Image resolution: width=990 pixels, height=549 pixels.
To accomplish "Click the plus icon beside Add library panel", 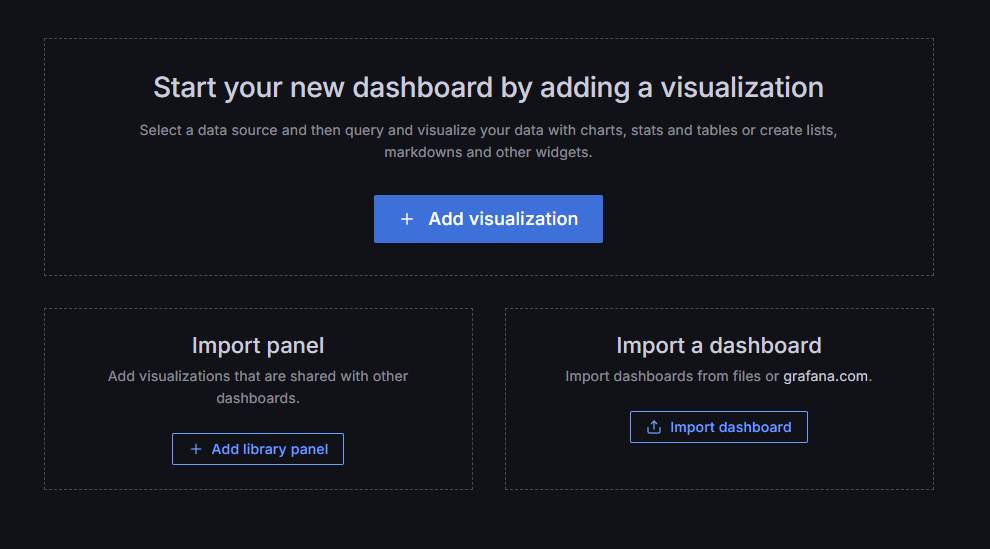I will 196,449.
